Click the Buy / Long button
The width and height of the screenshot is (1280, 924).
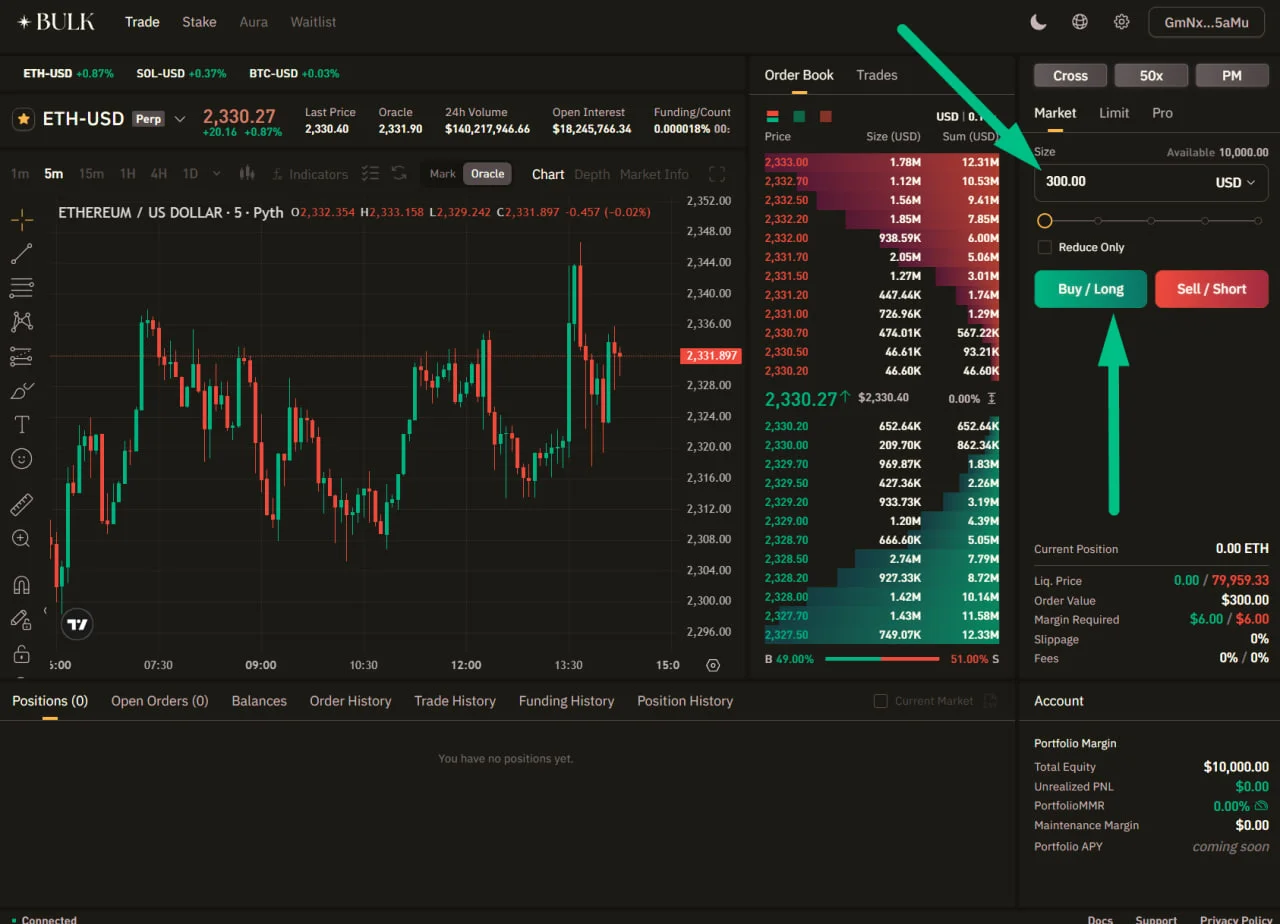click(1091, 289)
